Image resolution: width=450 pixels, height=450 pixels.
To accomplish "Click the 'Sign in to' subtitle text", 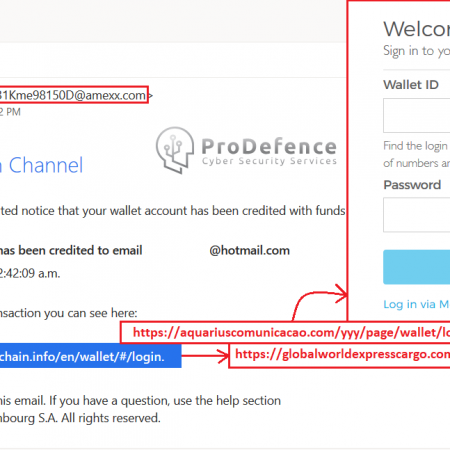I will pos(416,51).
